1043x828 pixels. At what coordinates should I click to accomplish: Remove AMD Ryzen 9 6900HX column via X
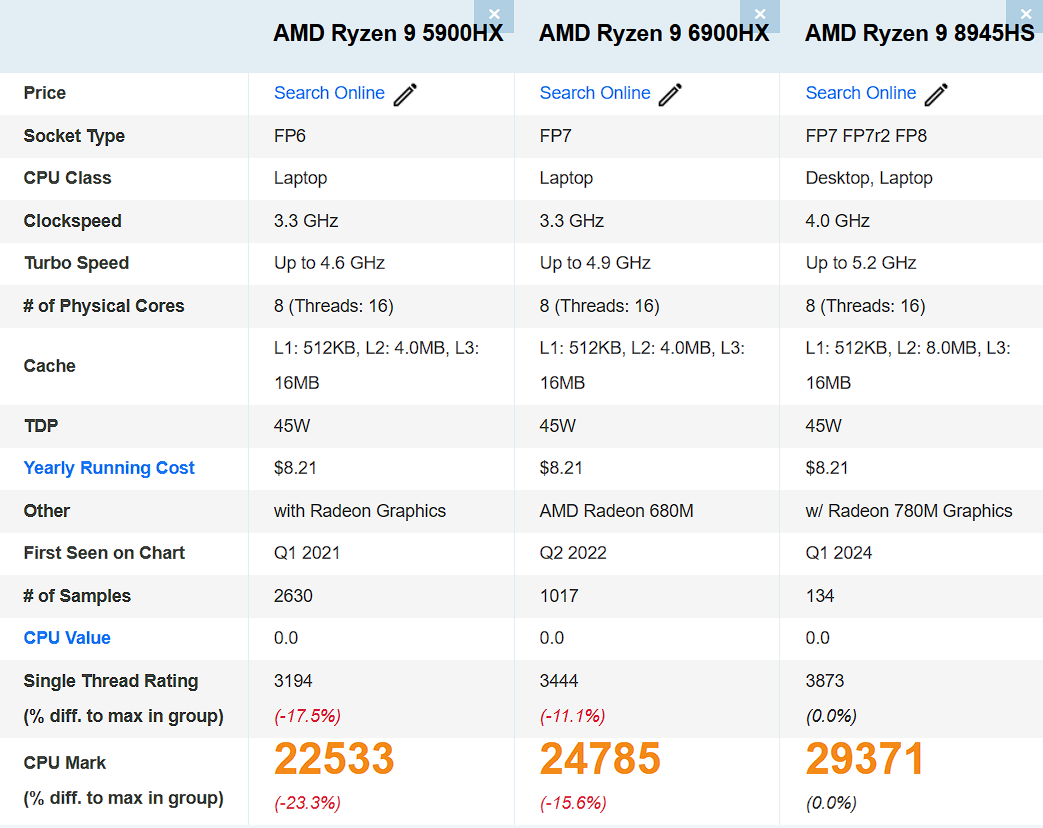tap(760, 15)
